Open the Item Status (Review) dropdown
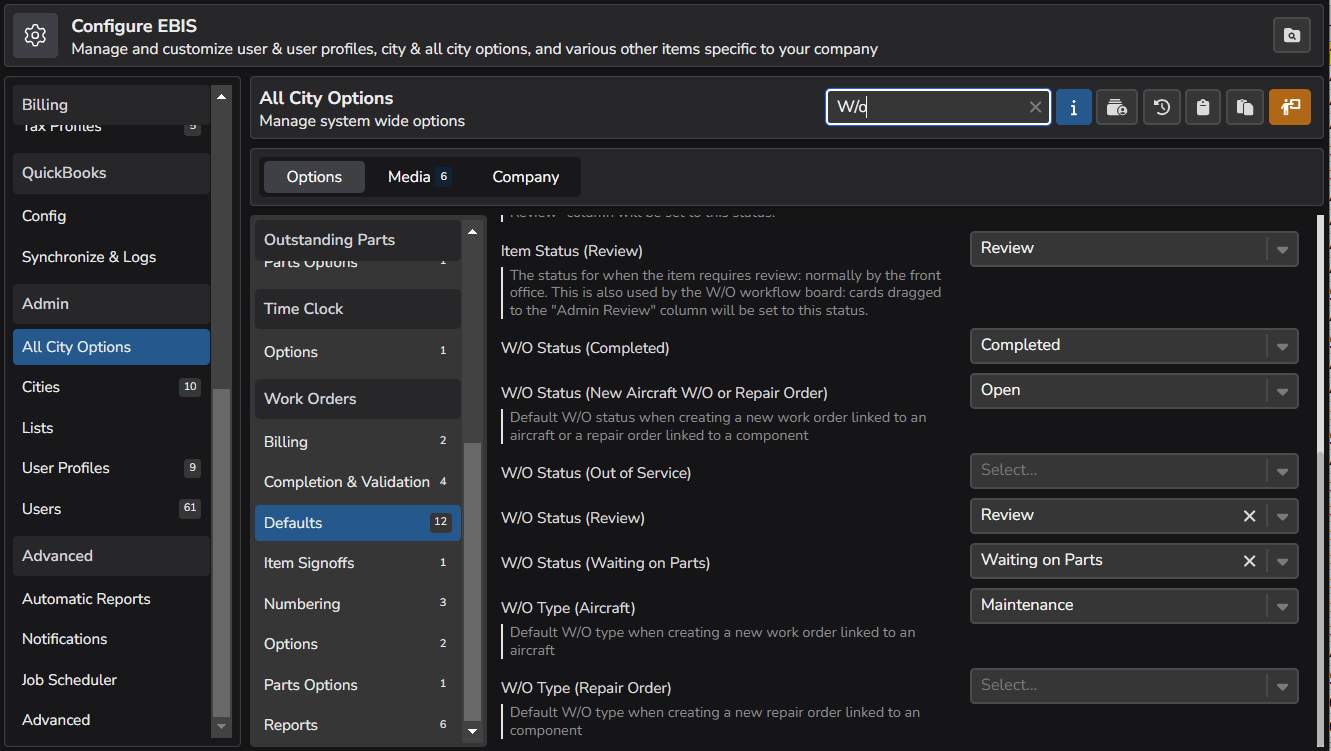Screen dimensions: 1331x751 [1282, 248]
